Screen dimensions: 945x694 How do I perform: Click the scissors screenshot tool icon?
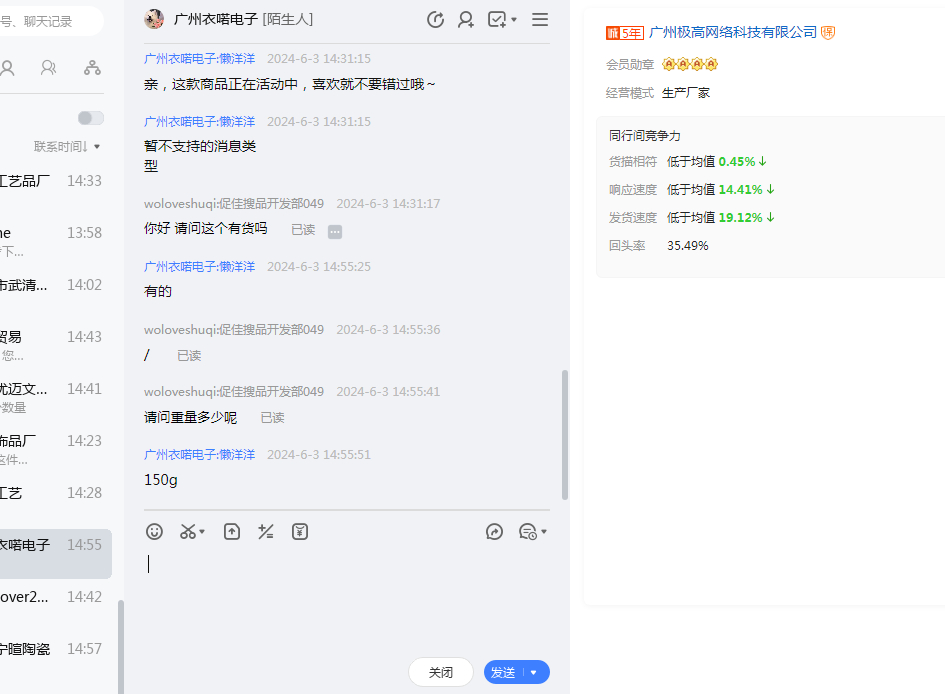188,532
